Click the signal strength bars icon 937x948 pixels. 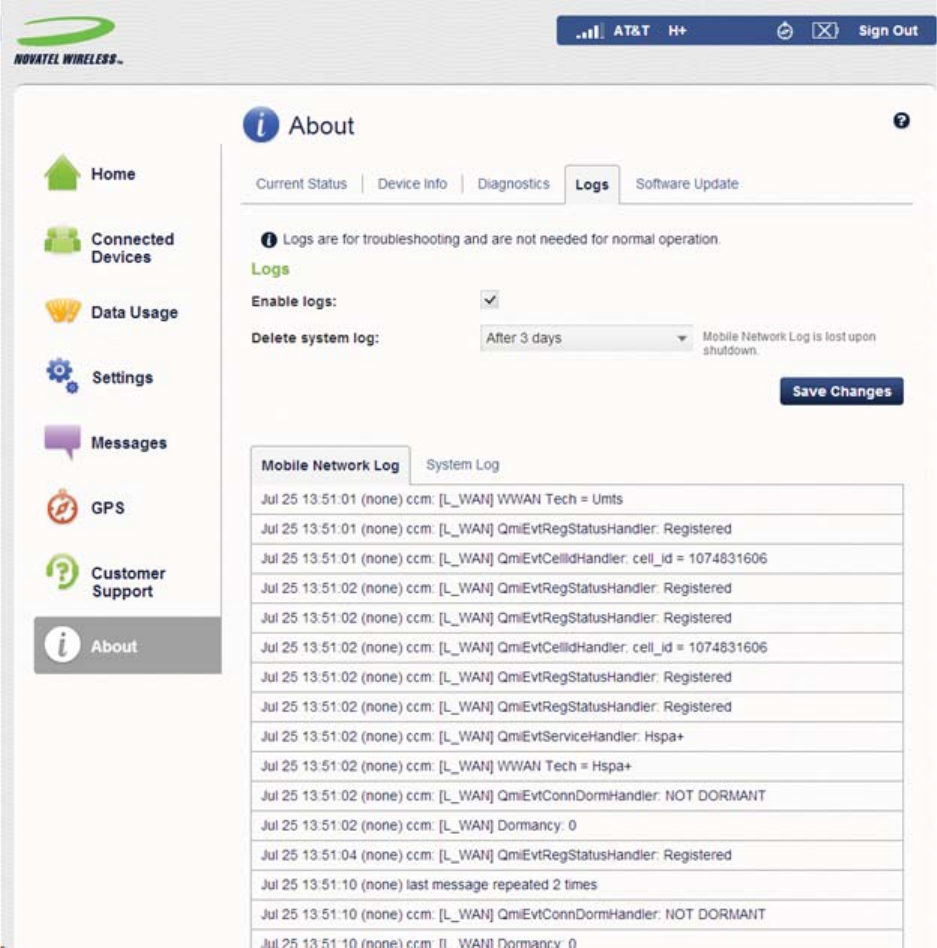coord(589,31)
